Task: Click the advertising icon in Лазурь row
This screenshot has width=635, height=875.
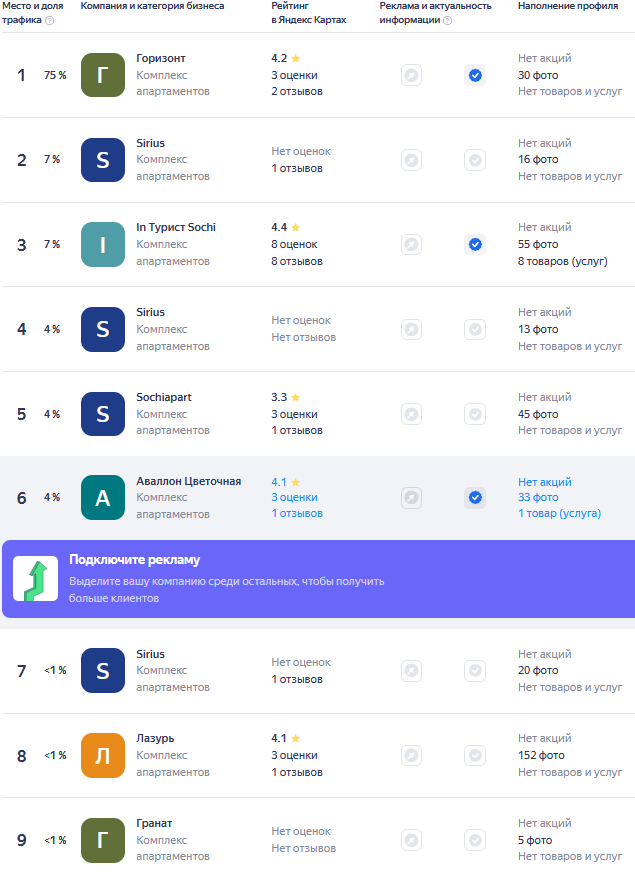Action: (411, 755)
